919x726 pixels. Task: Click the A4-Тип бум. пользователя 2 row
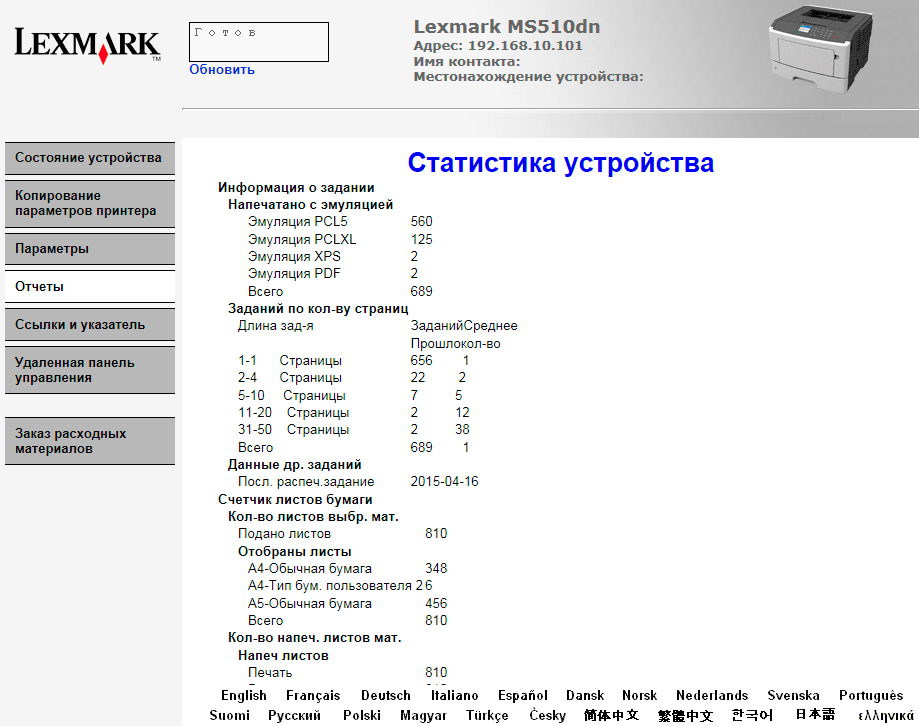(340, 585)
